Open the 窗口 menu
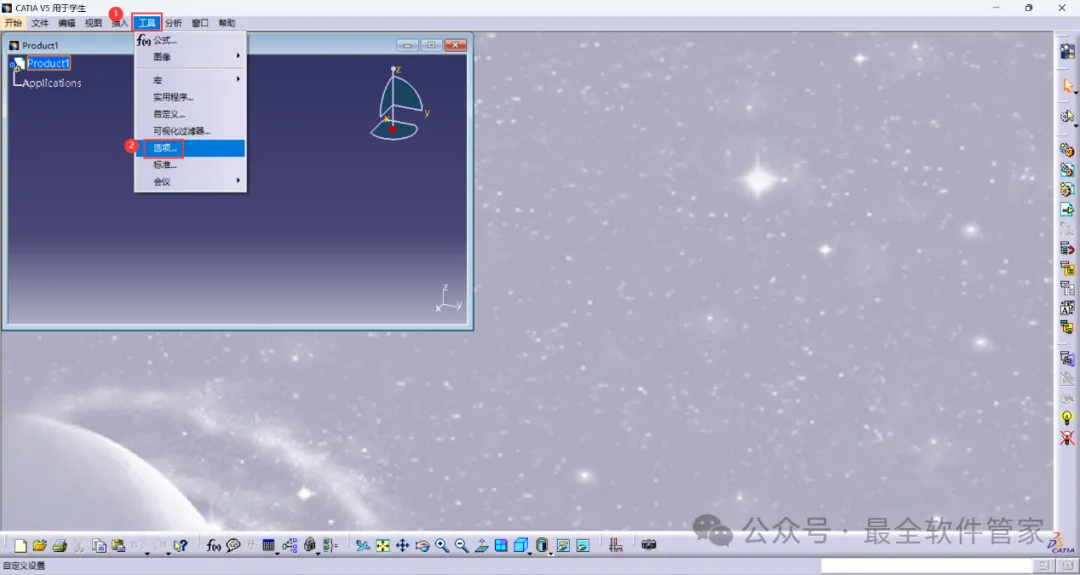The image size is (1080, 575). pyautogui.click(x=200, y=23)
